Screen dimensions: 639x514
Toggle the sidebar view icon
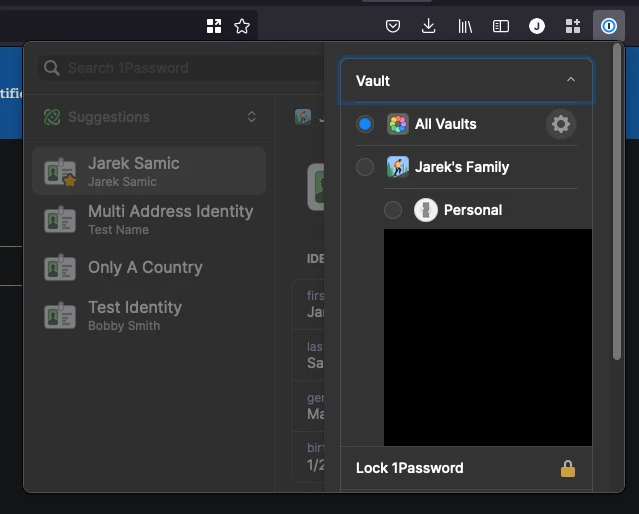(x=501, y=26)
